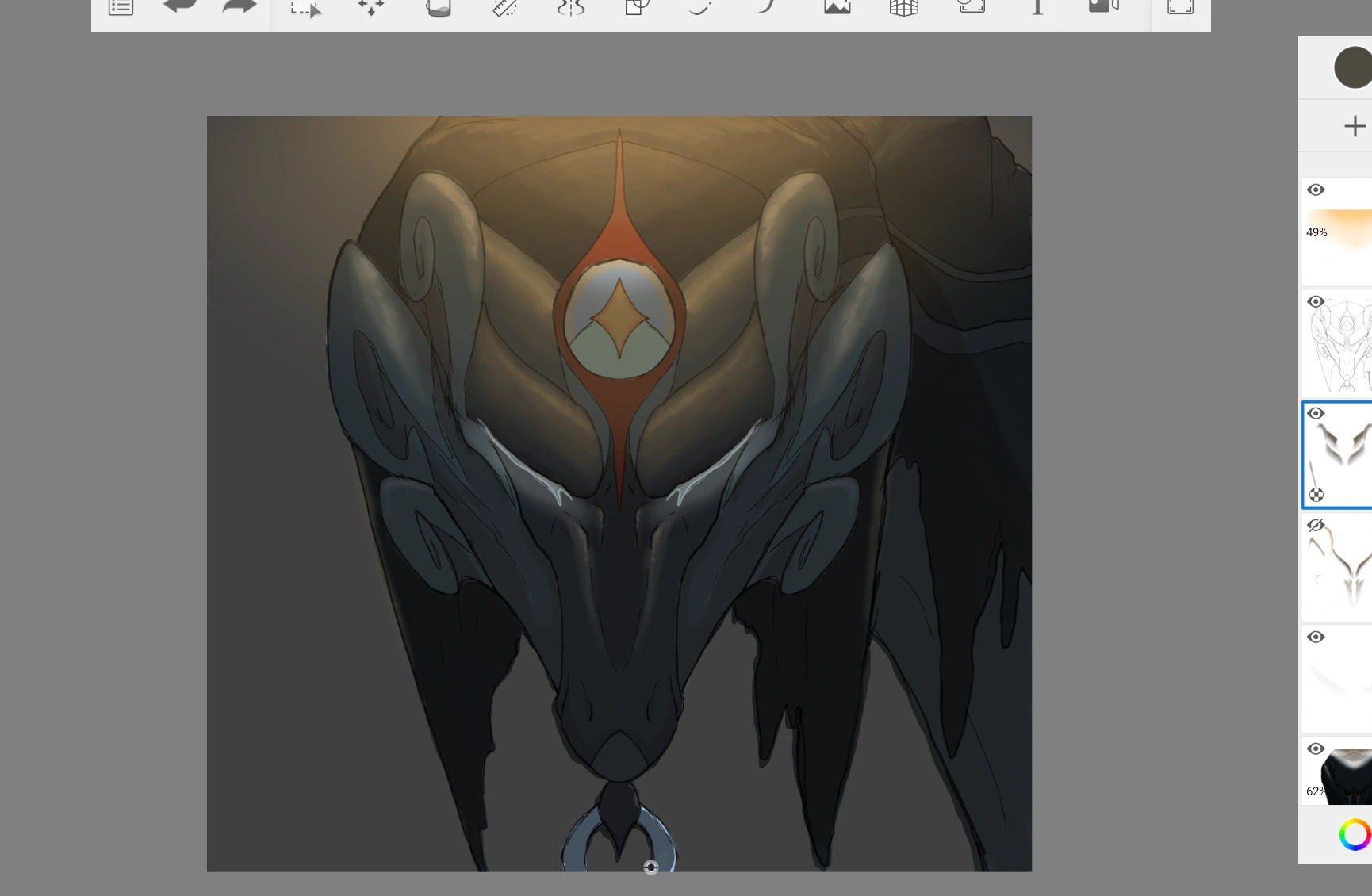1372x896 pixels.
Task: Toggle fullscreen canvas view
Action: pyautogui.click(x=1180, y=6)
